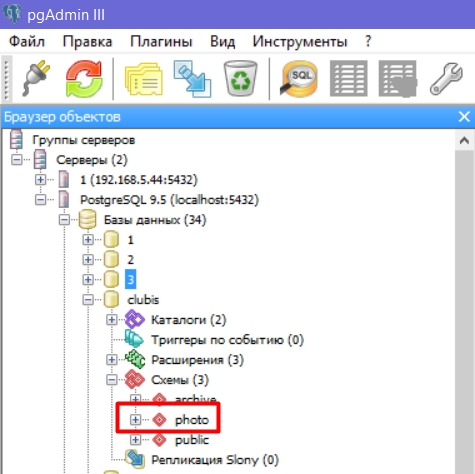Image resolution: width=475 pixels, height=474 pixels.
Task: Click the scrollbar up arrow
Action: [464, 140]
